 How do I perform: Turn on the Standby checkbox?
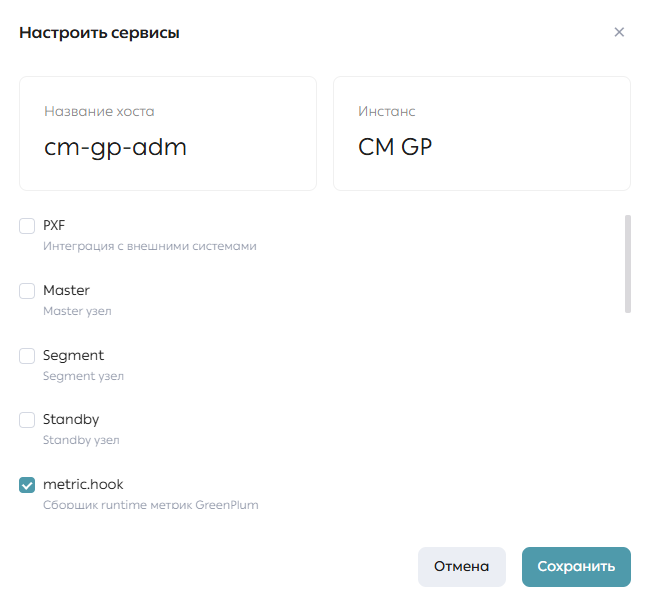click(27, 420)
